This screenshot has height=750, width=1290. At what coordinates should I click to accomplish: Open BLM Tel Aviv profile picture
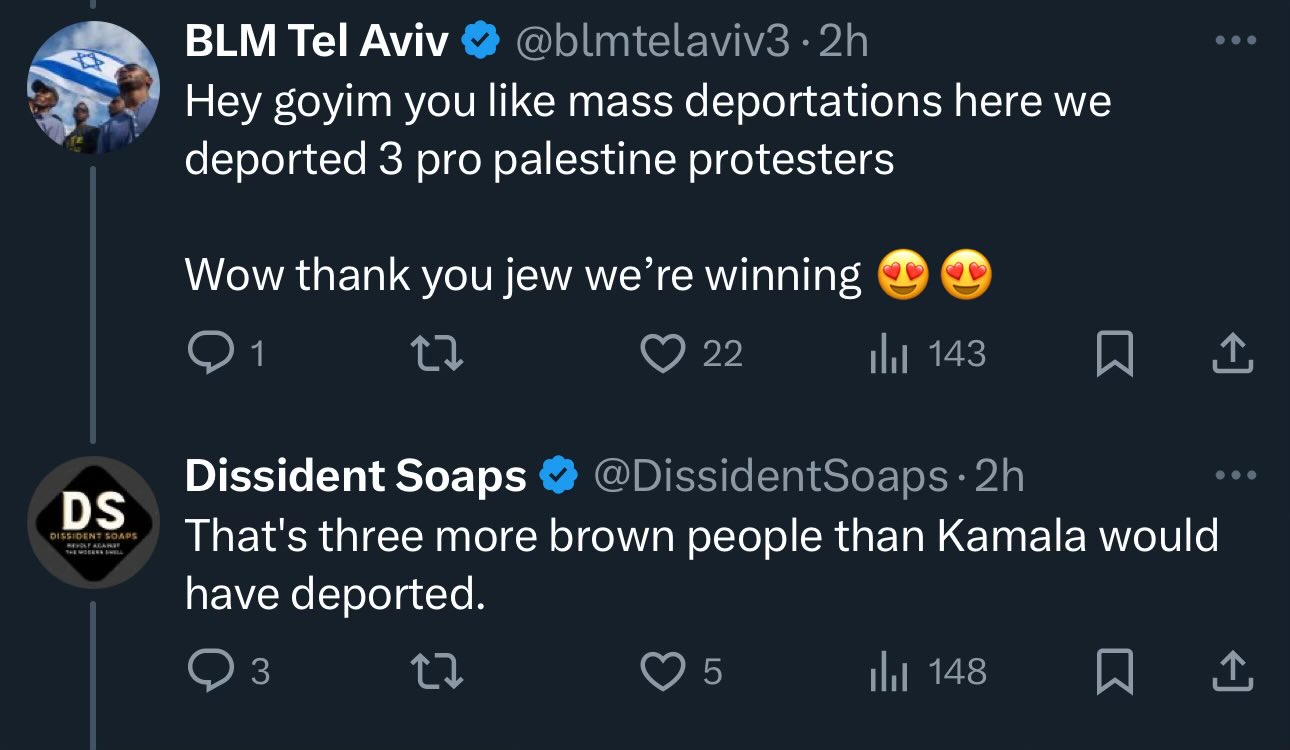[x=93, y=90]
